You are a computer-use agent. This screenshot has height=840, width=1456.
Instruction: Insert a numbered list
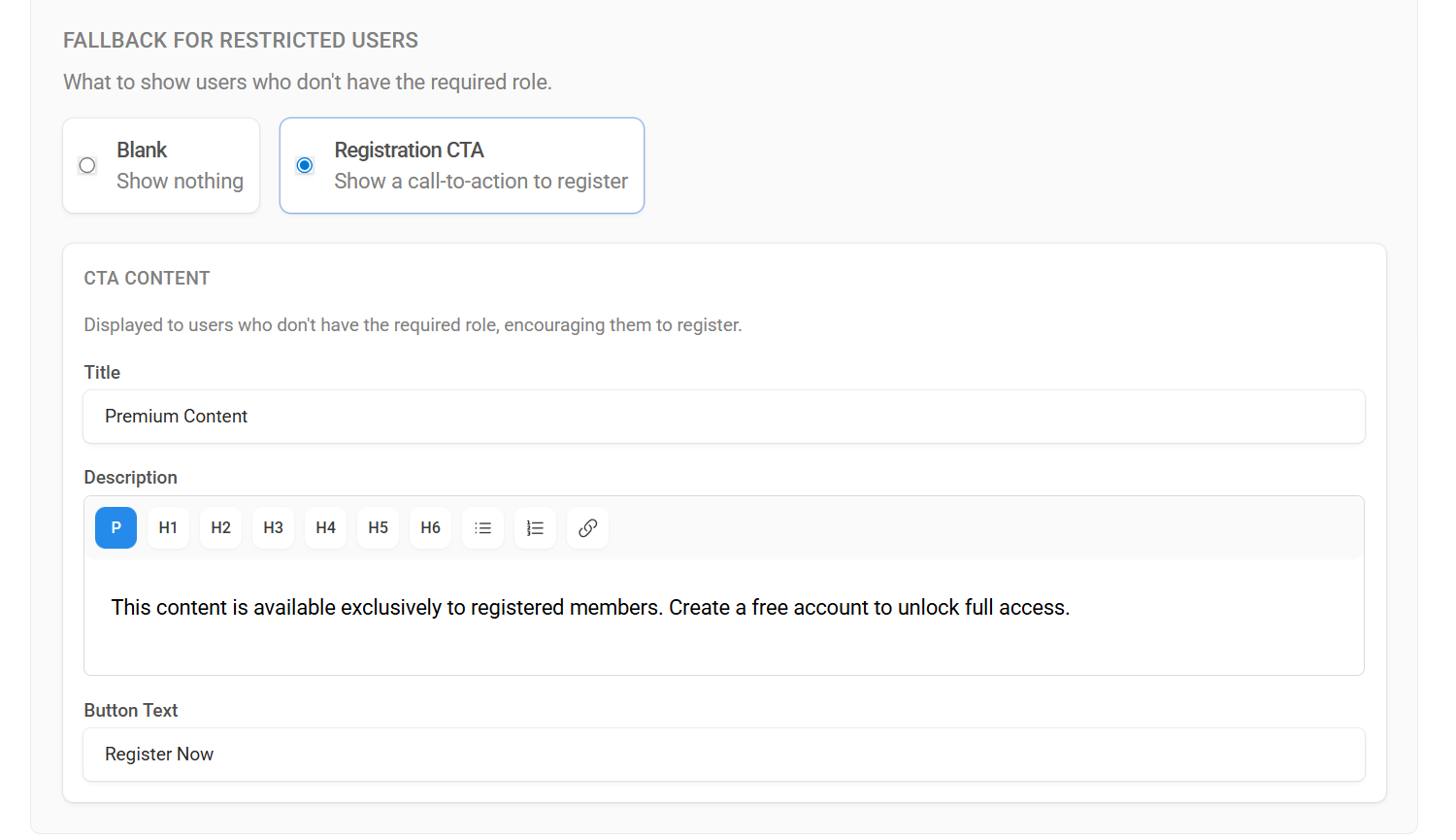pyautogui.click(x=535, y=527)
